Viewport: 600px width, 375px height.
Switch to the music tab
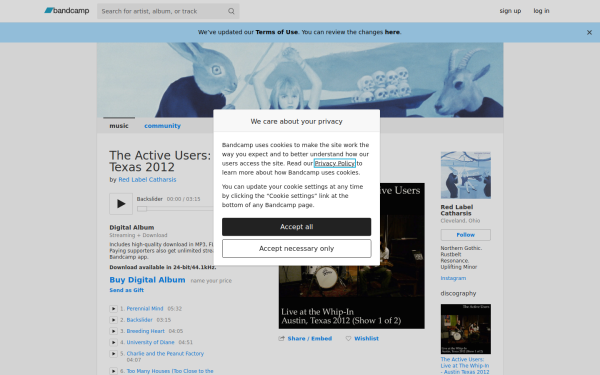pyautogui.click(x=119, y=126)
